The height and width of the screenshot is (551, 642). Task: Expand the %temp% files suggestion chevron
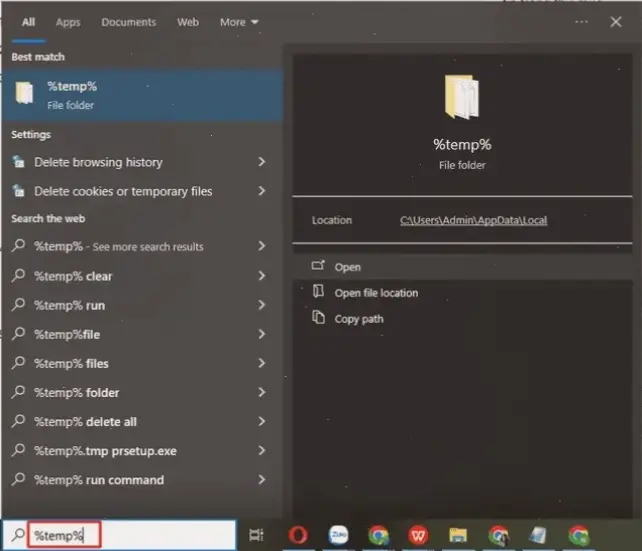point(262,364)
